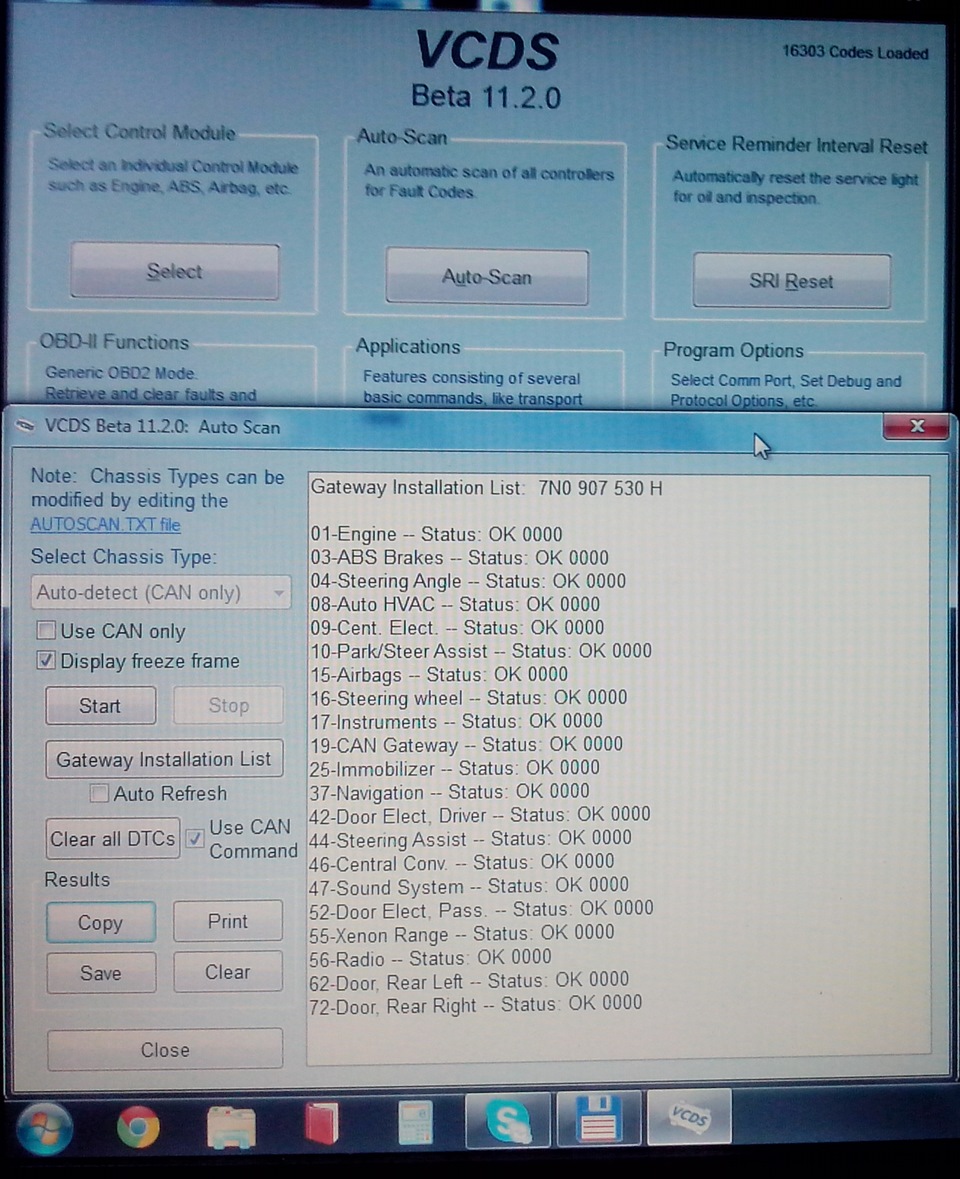Open the red book taskbar icon
Viewport: 960px width, 1179px height.
(323, 1123)
